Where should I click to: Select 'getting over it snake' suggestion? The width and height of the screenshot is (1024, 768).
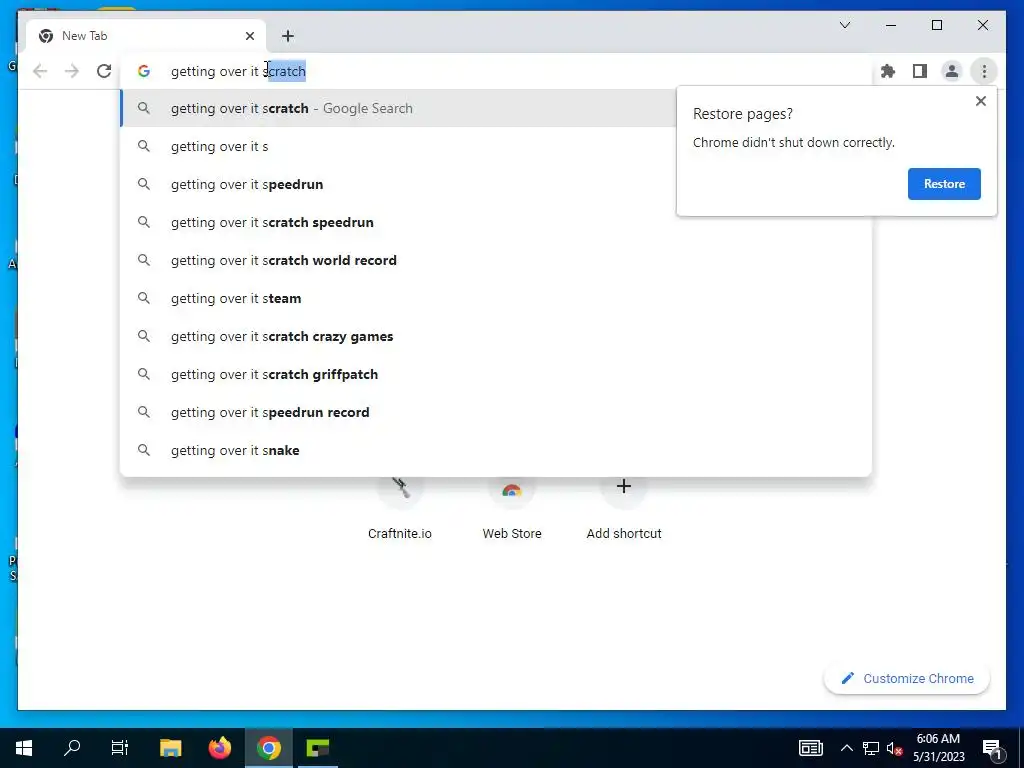click(496, 450)
